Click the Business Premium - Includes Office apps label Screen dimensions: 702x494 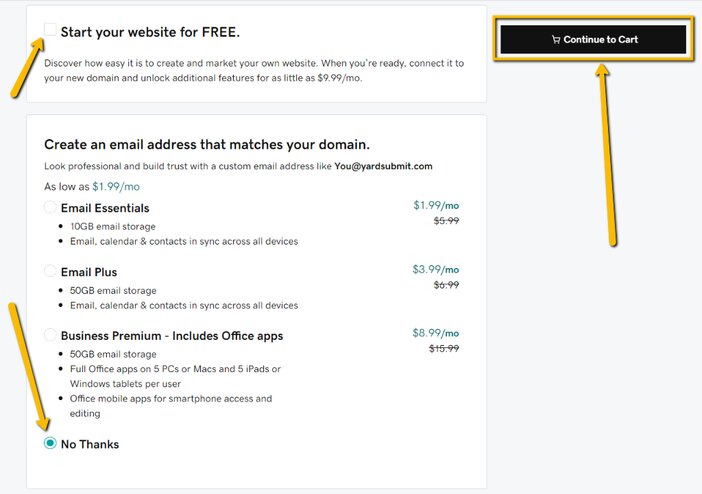point(172,336)
